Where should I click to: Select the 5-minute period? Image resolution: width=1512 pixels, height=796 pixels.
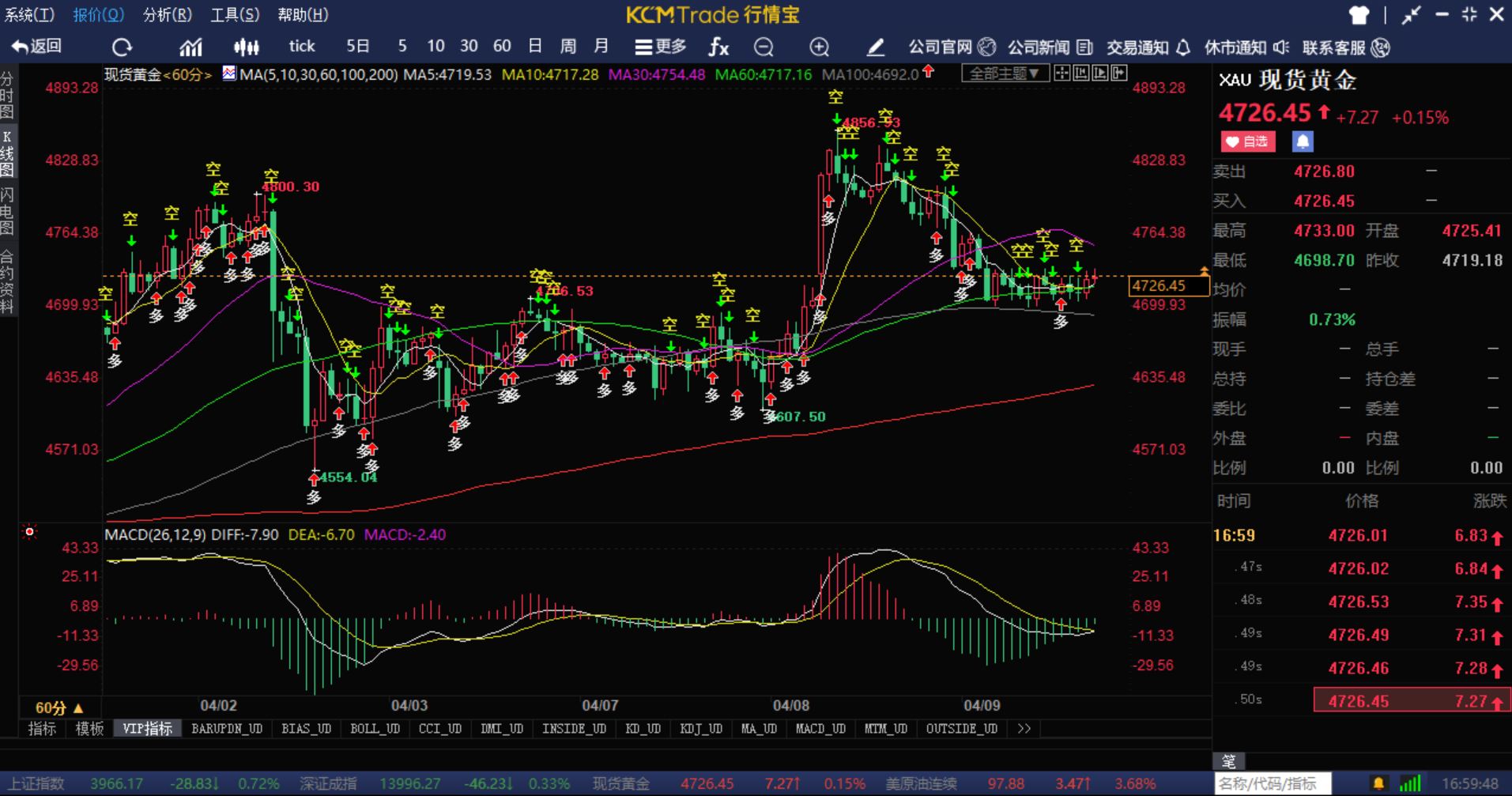402,47
